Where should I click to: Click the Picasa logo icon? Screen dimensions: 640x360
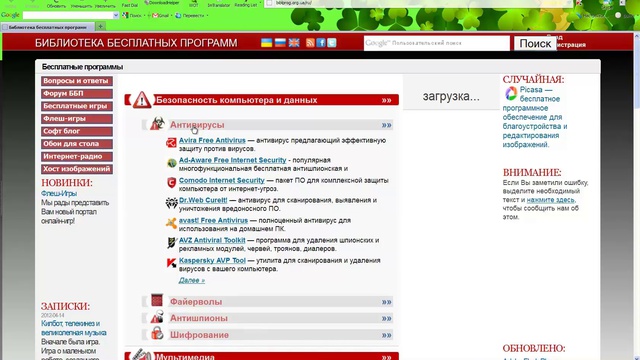coord(511,93)
